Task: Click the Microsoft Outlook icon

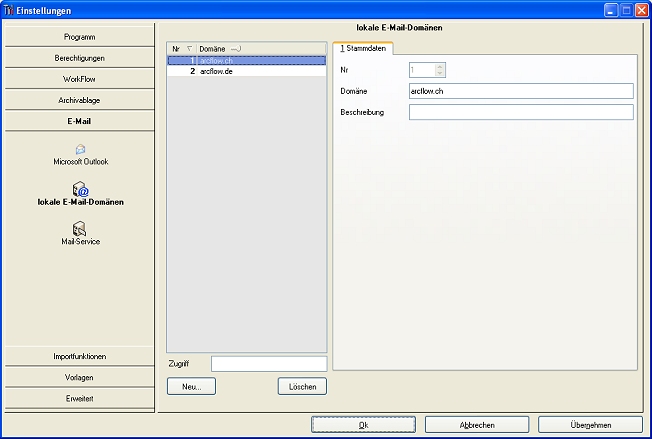Action: [80, 150]
